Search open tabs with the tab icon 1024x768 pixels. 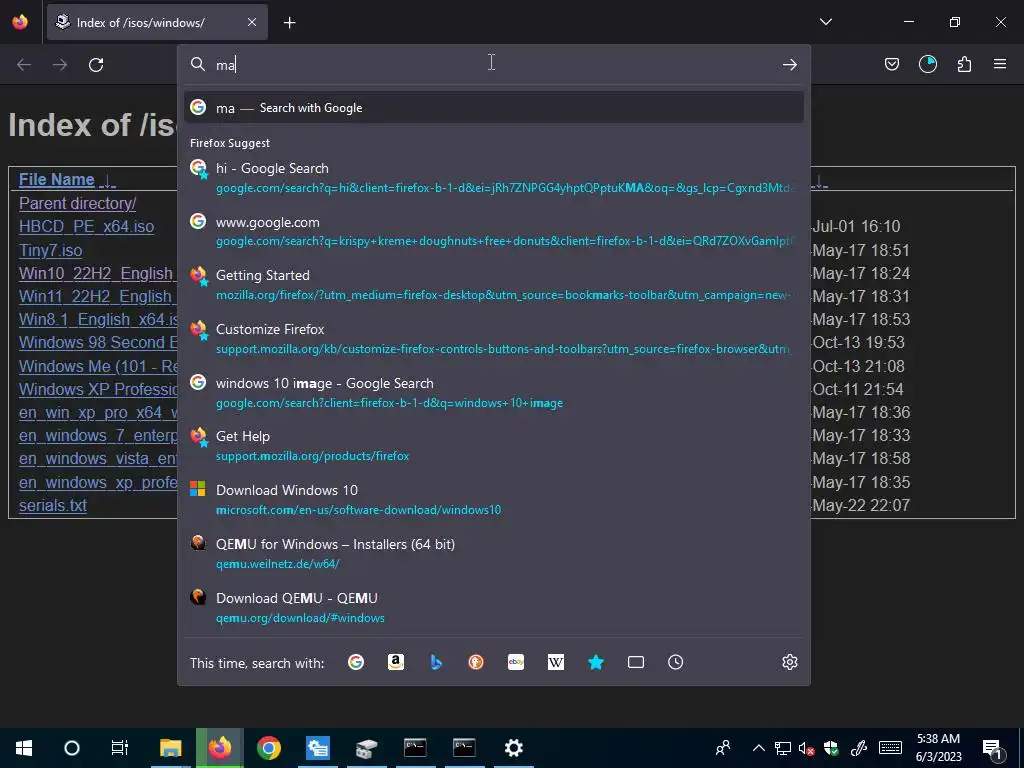[x=635, y=662]
